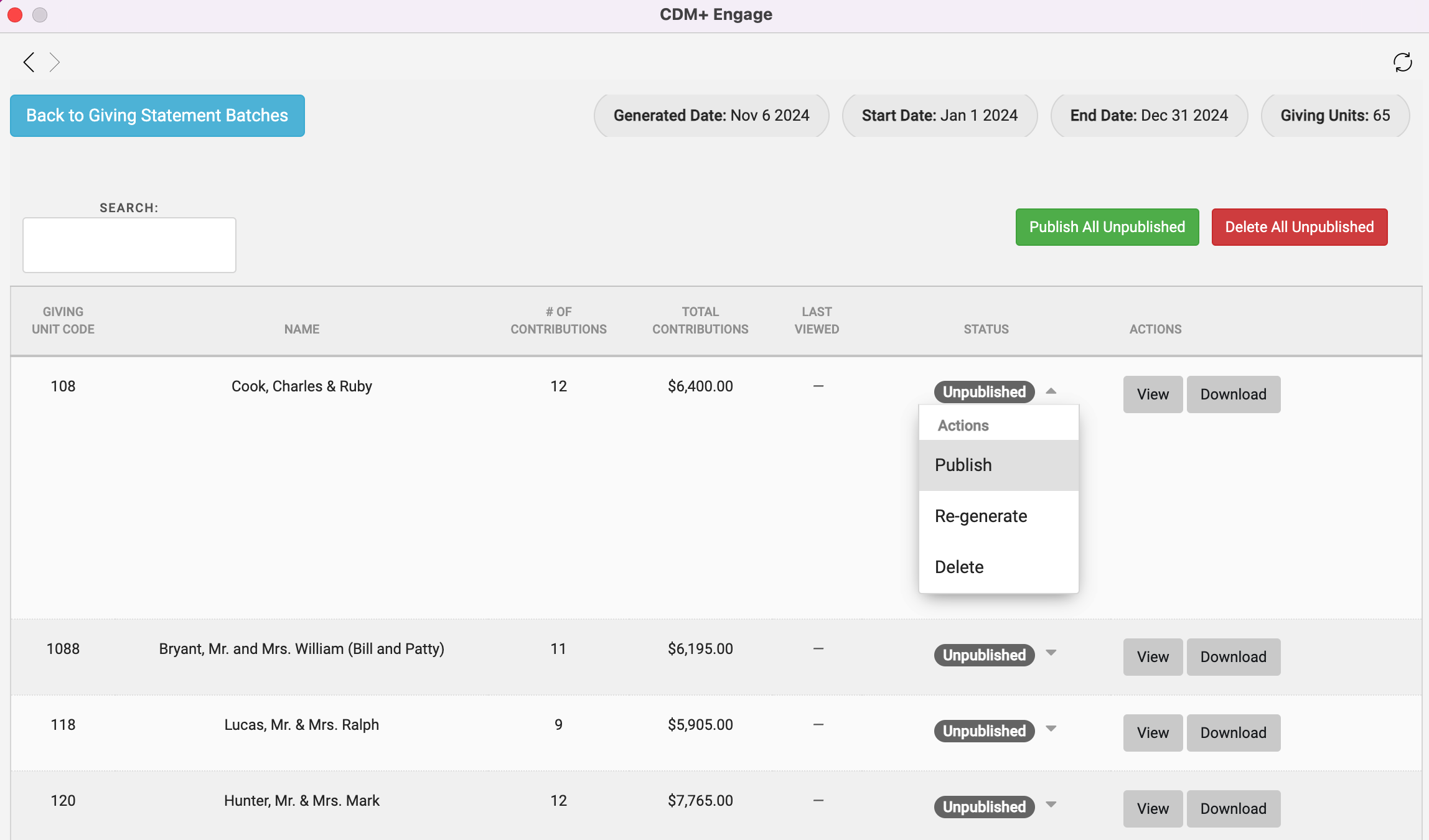1429x840 pixels.
Task: Download statement for Bryant, William row
Action: tap(1233, 657)
